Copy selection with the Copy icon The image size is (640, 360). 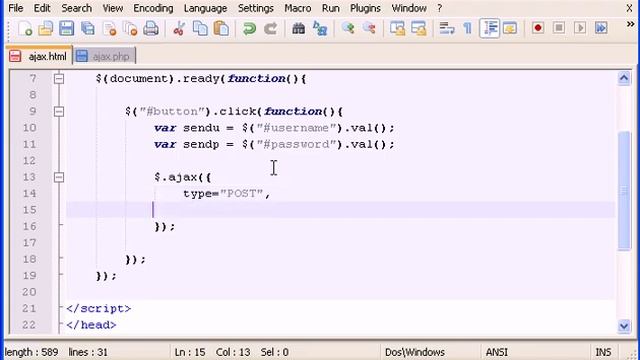pos(200,29)
